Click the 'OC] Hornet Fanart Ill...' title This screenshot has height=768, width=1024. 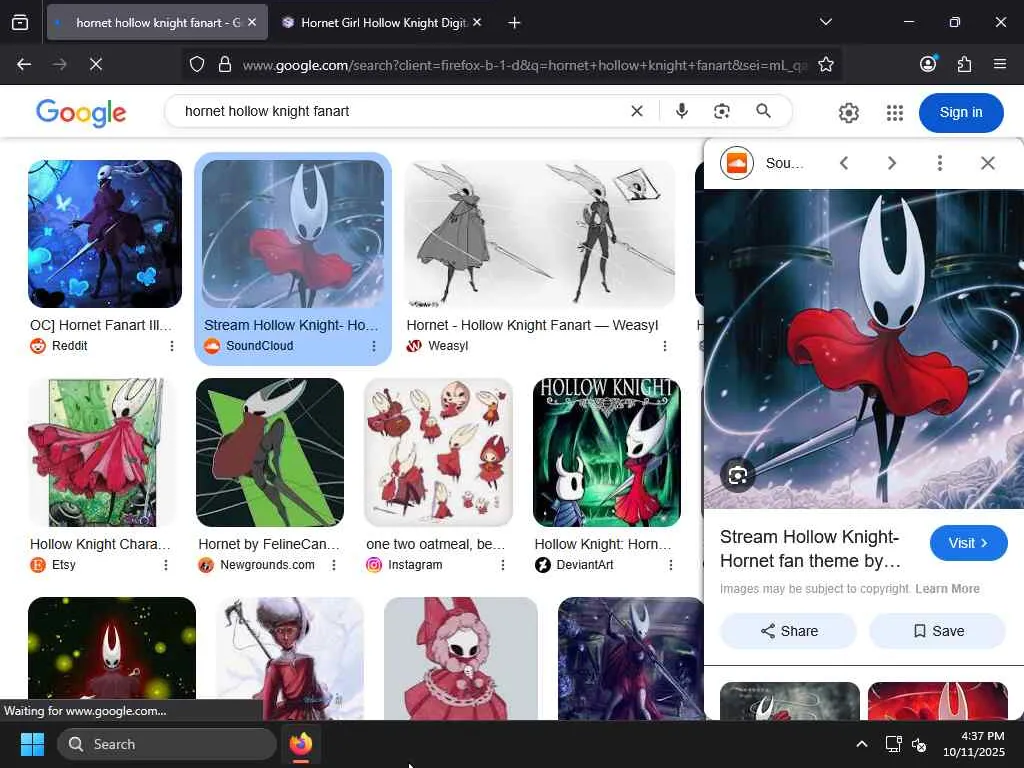101,325
